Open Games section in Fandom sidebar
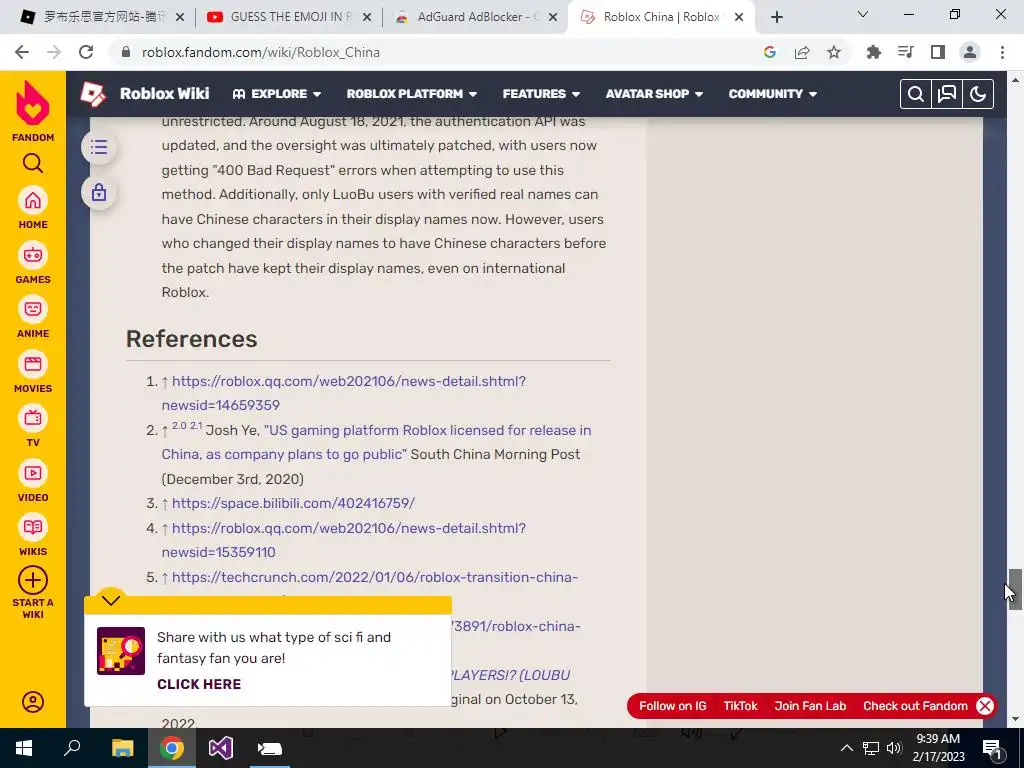 point(33,255)
